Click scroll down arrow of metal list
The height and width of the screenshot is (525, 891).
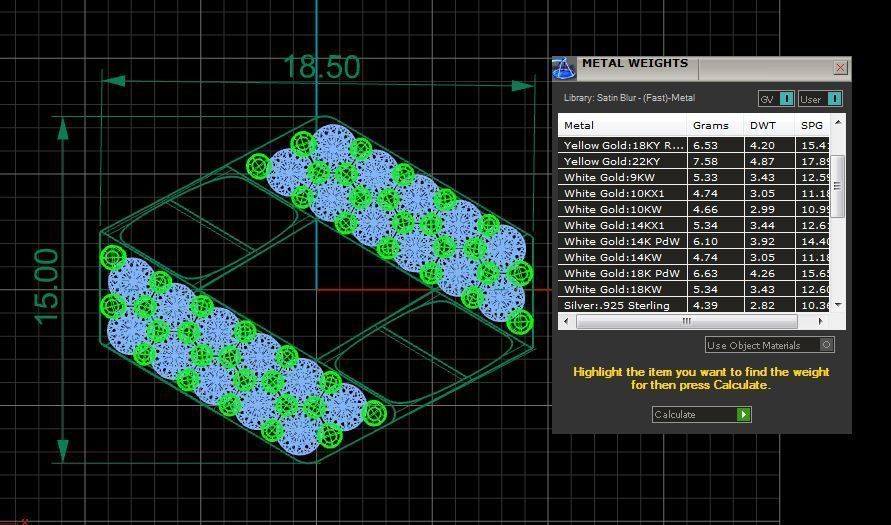coord(837,306)
